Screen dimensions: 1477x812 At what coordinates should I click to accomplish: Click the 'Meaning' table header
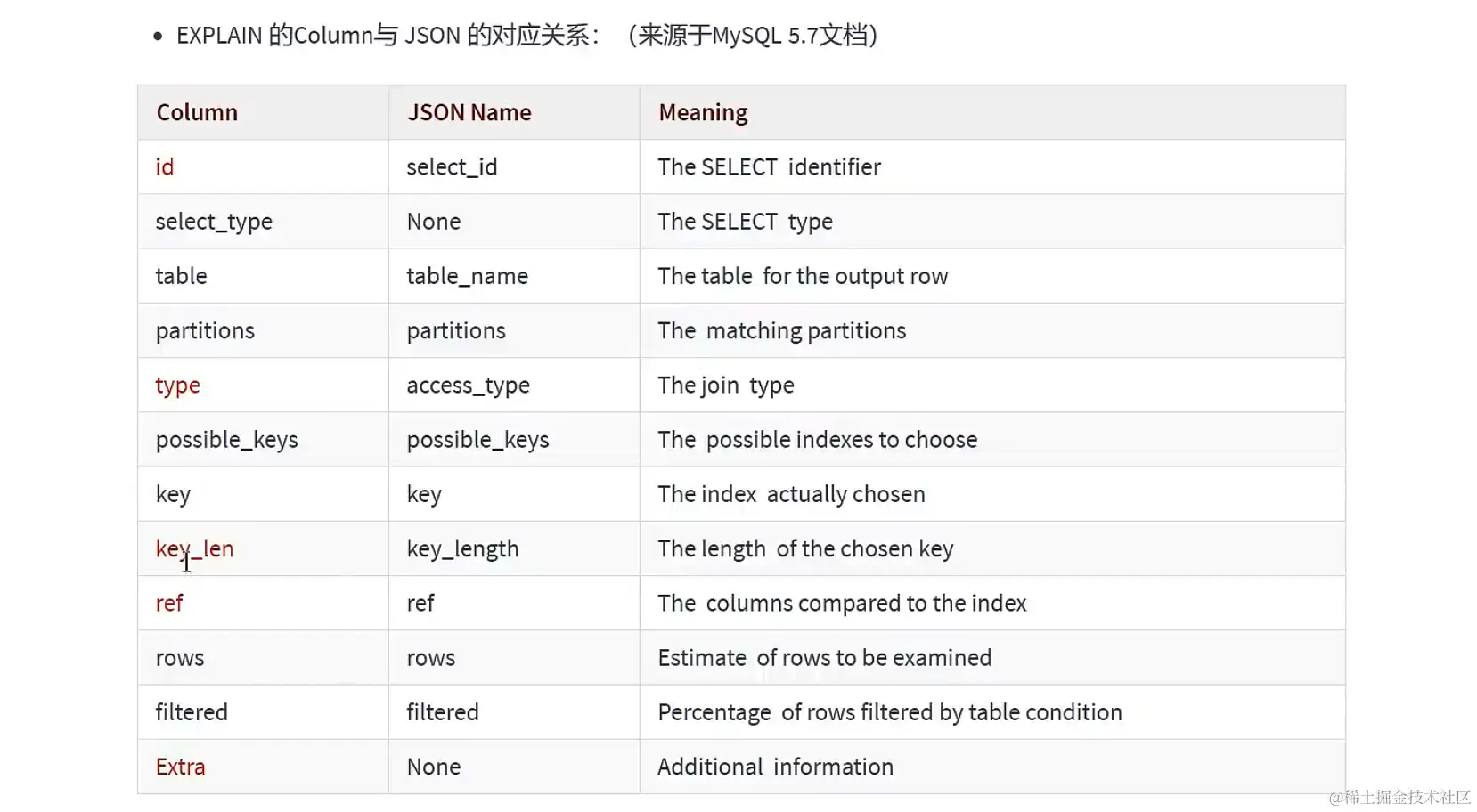coord(704,113)
